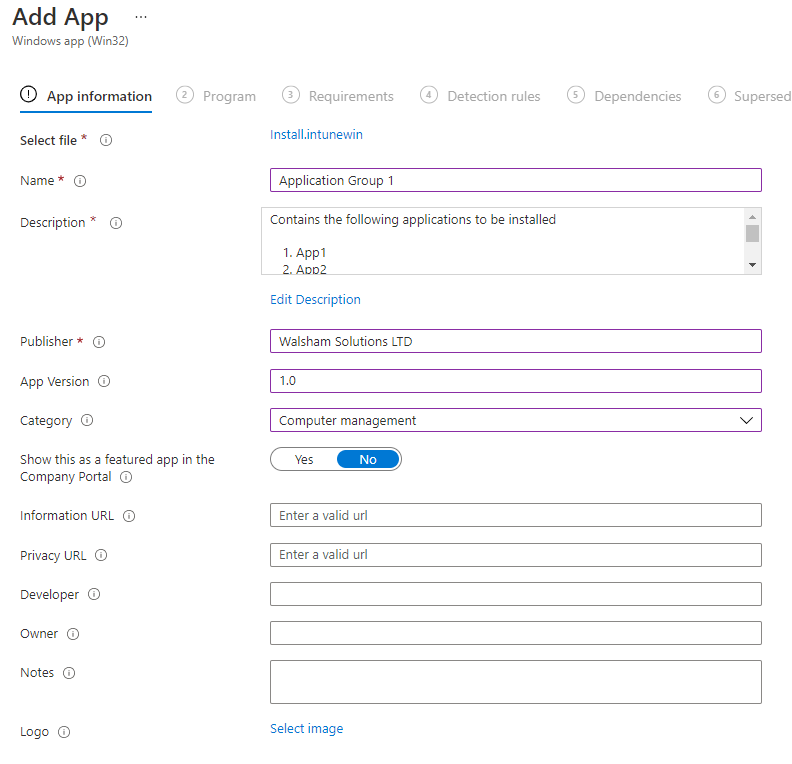
Task: Click the info icon beside App Version
Action: (x=104, y=381)
